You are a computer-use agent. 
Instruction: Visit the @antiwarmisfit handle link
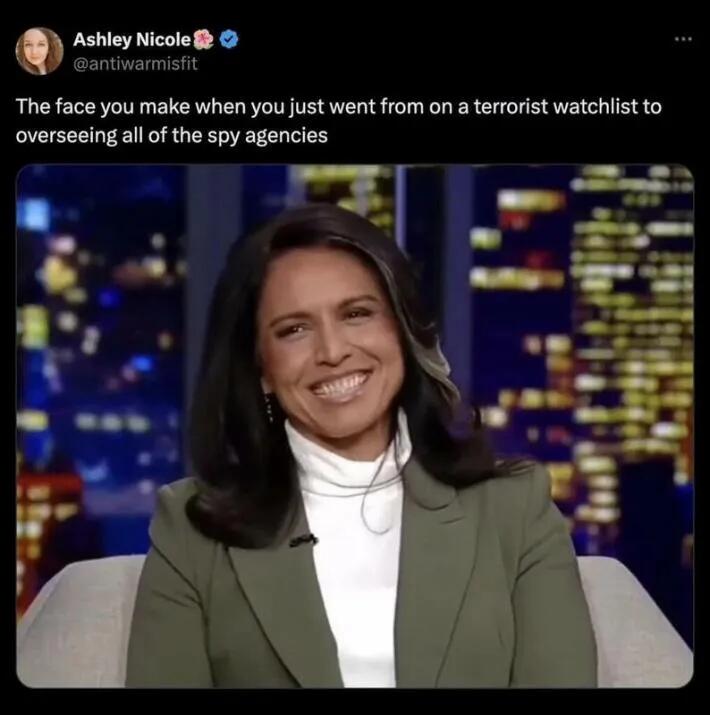point(135,63)
